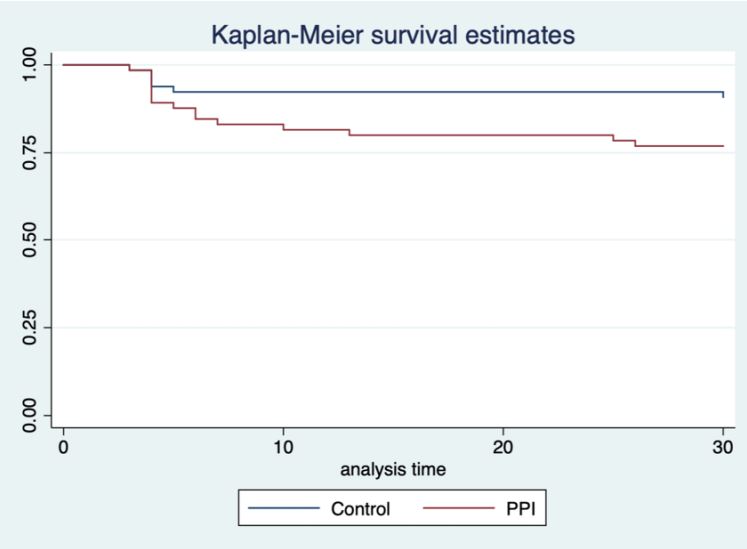The width and height of the screenshot is (747, 549).
Task: Select the "analysis time" x-axis label
Action: click(392, 467)
